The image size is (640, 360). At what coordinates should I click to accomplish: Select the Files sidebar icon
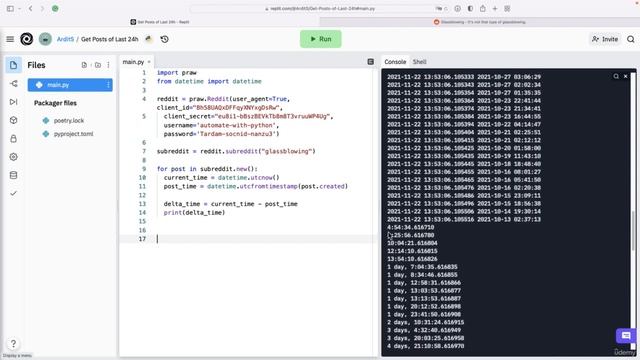pyautogui.click(x=13, y=65)
